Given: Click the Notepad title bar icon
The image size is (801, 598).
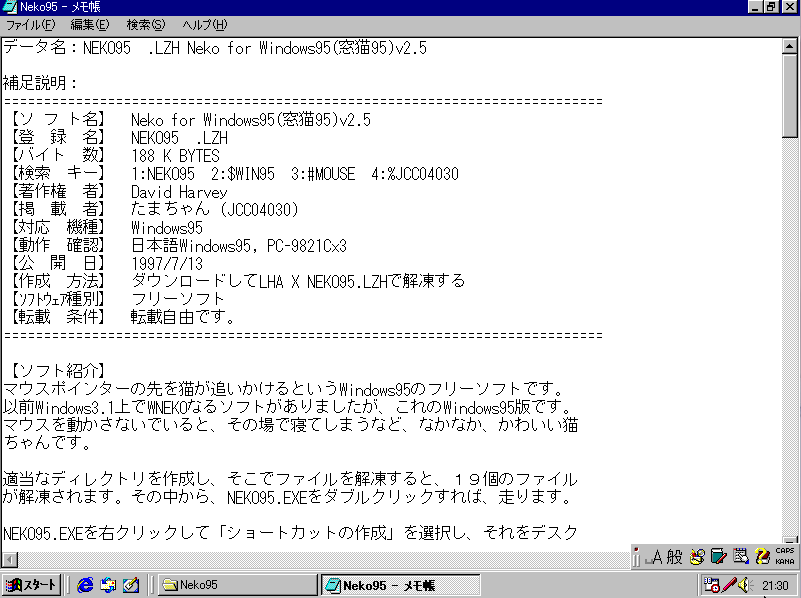Looking at the screenshot, I should [x=10, y=7].
